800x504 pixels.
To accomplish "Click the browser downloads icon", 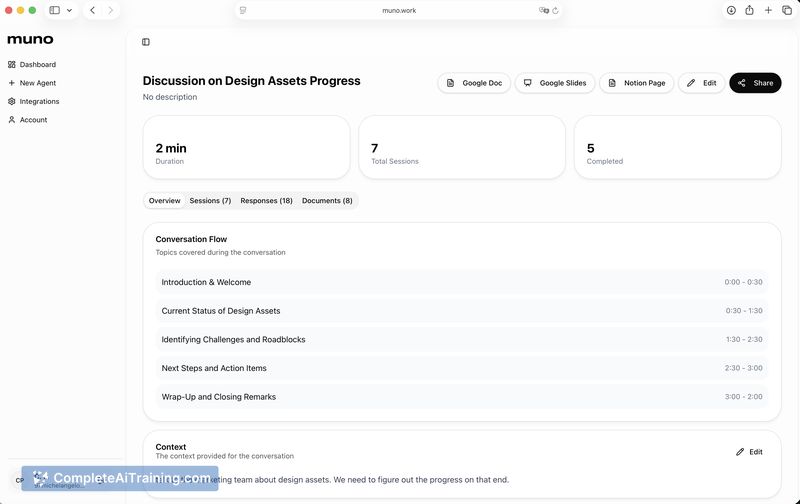I will pos(731,10).
